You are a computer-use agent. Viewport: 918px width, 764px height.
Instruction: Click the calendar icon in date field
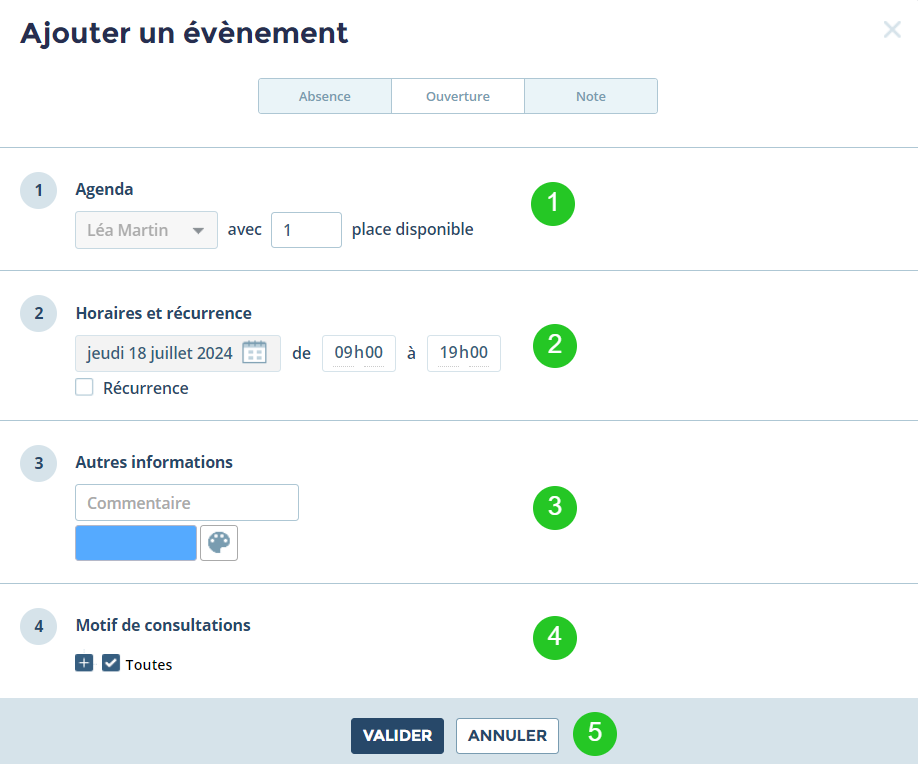[x=254, y=352]
